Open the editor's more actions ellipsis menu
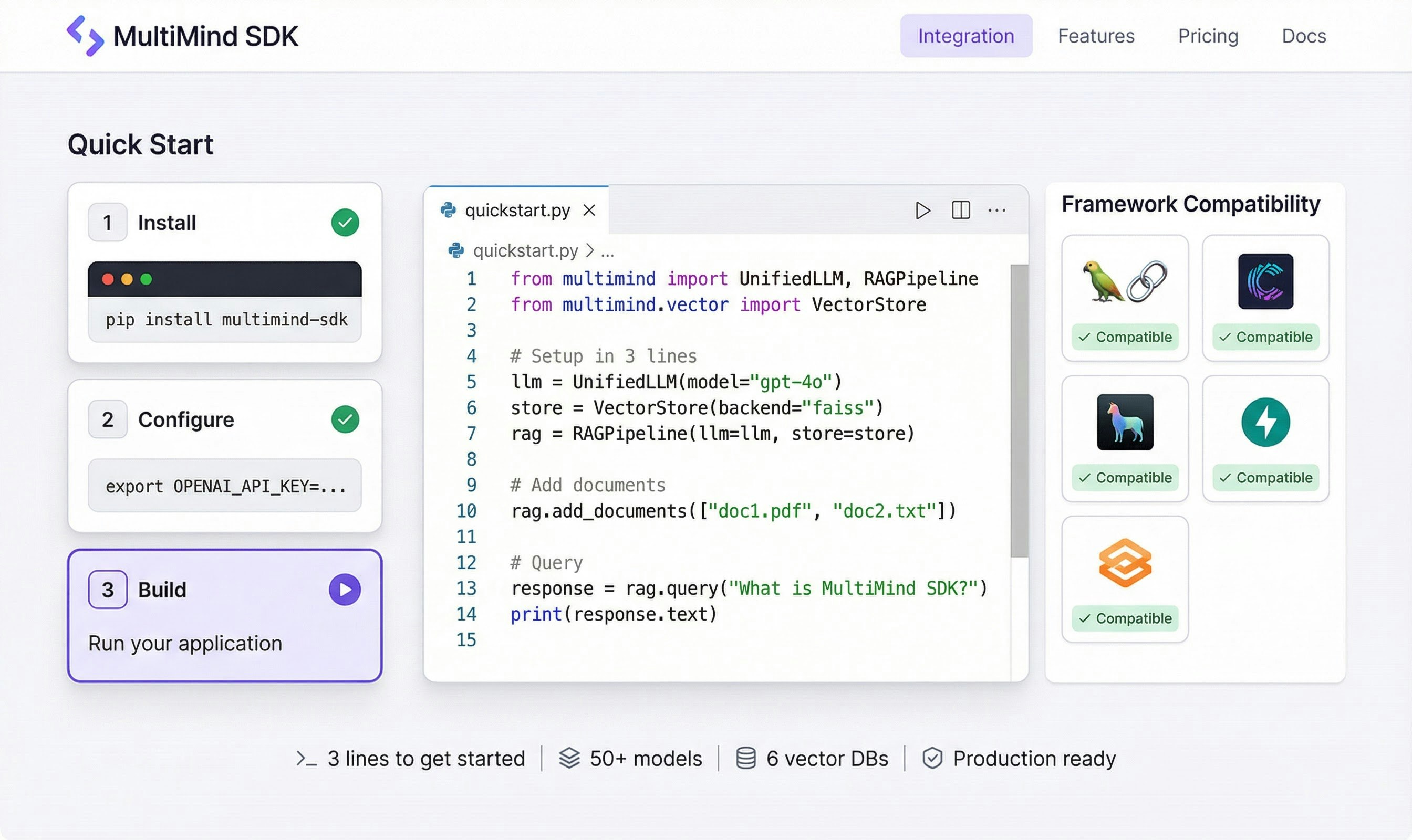 (998, 210)
